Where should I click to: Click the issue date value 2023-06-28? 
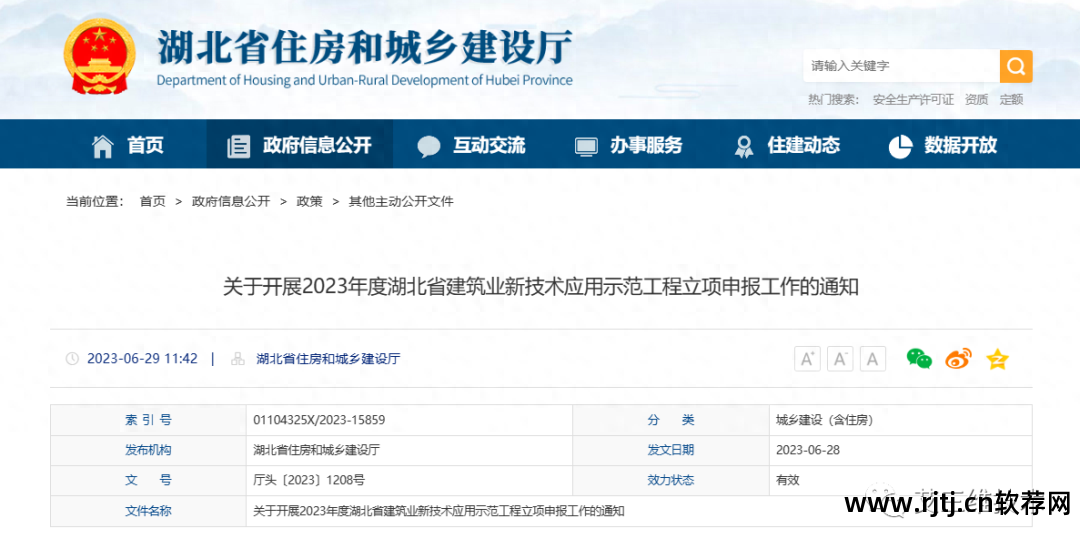pos(808,450)
